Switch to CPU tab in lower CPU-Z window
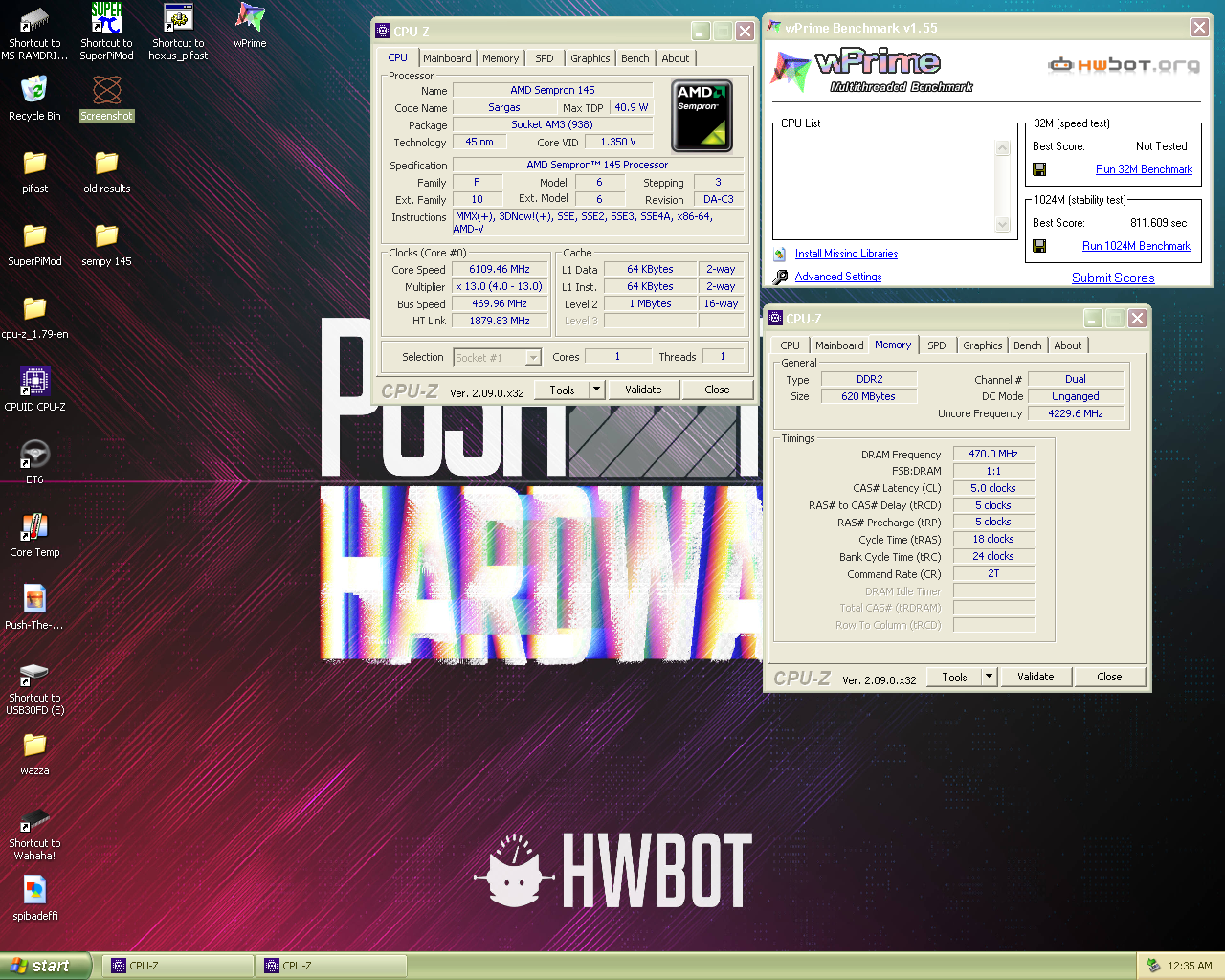This screenshot has height=980, width=1225. click(791, 345)
